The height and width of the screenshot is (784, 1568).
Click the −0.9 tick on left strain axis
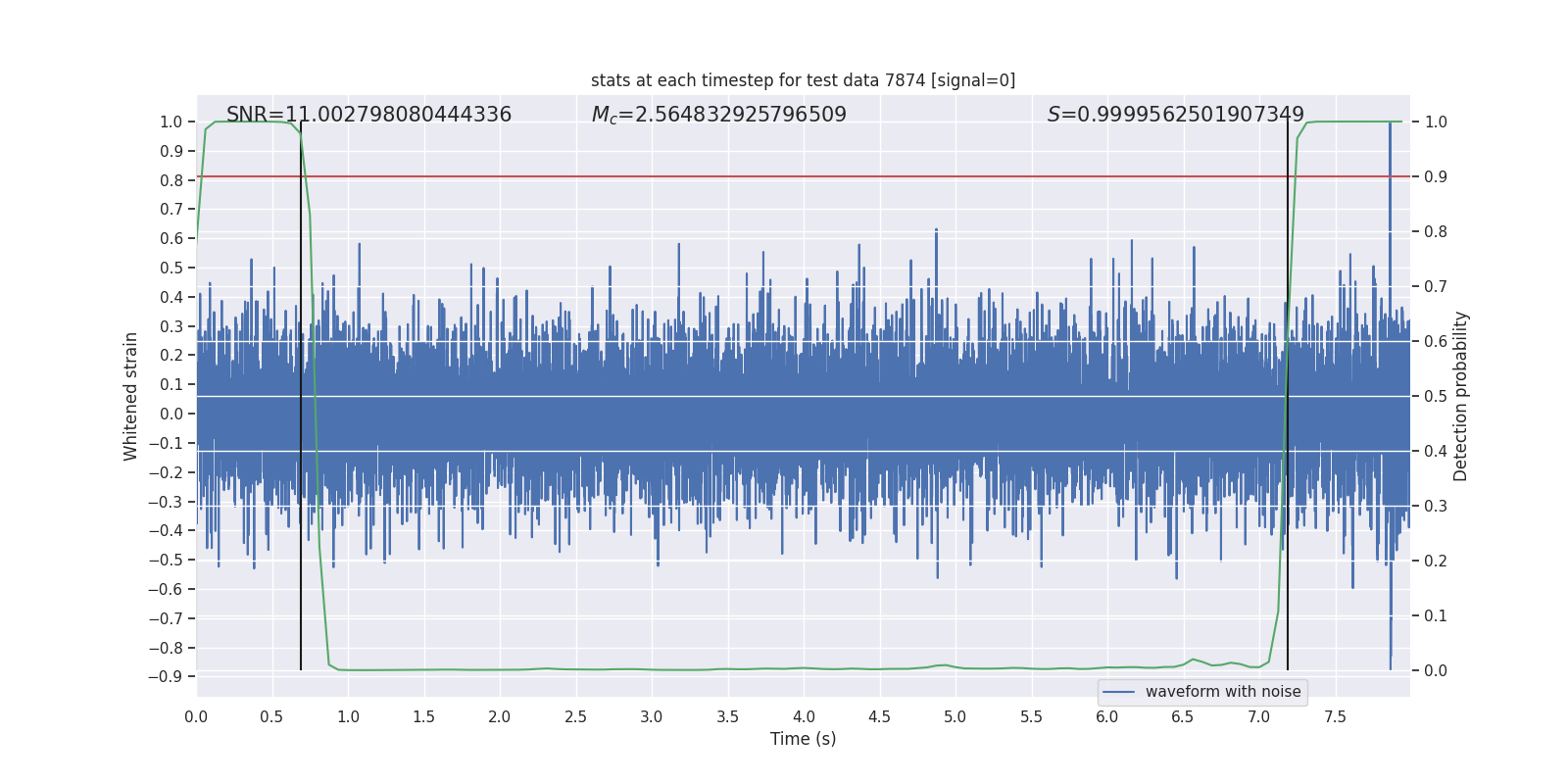(166, 676)
